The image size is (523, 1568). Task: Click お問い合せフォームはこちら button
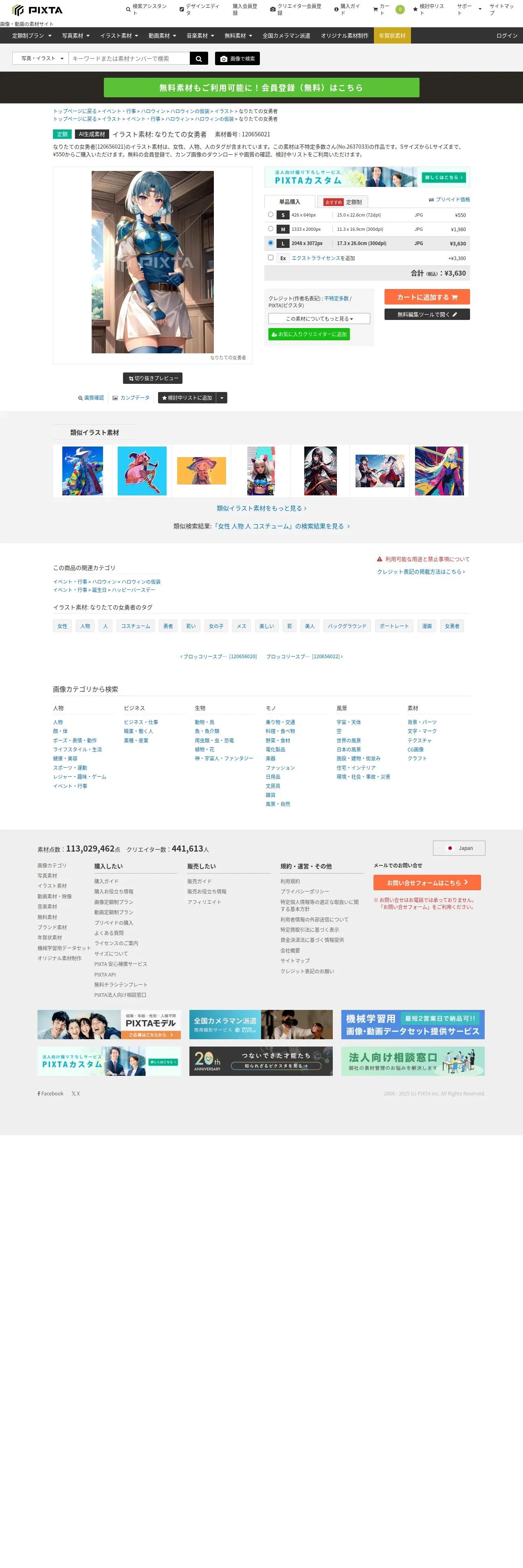pos(427,882)
